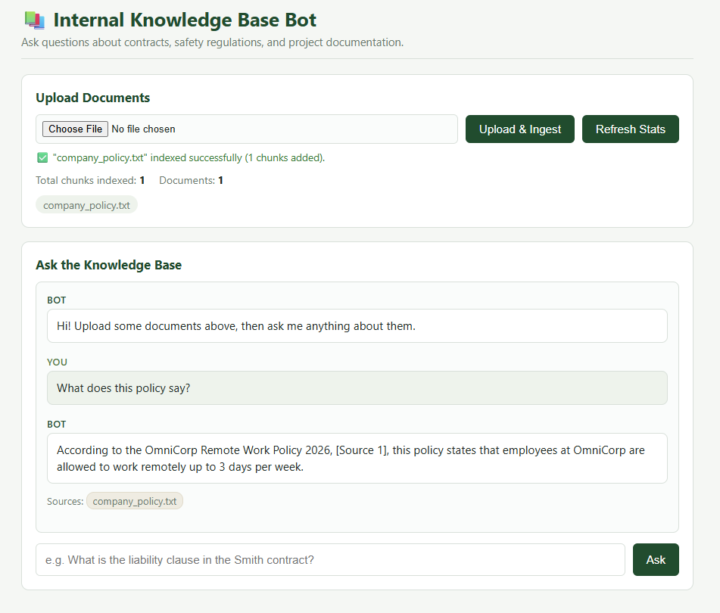Click the Documents count label
Image resolution: width=720 pixels, height=613 pixels.
187,180
